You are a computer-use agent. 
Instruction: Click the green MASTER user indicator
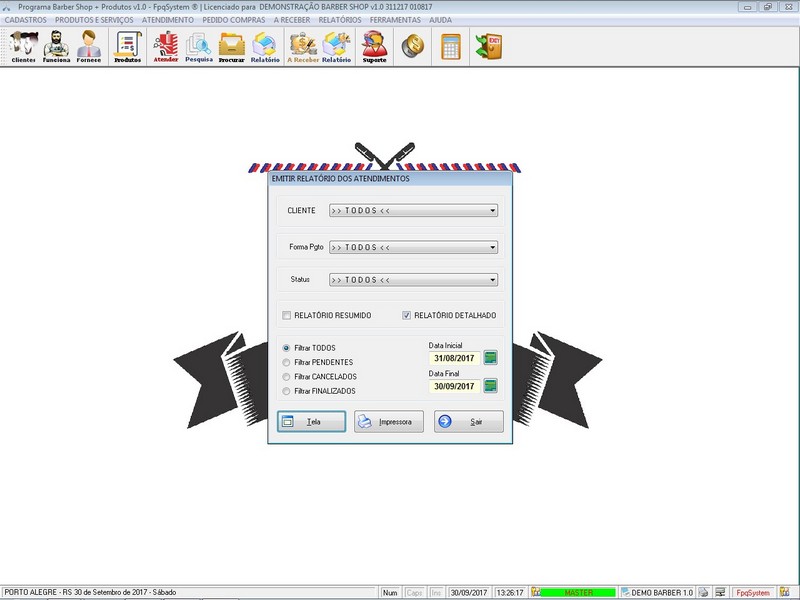[x=579, y=592]
